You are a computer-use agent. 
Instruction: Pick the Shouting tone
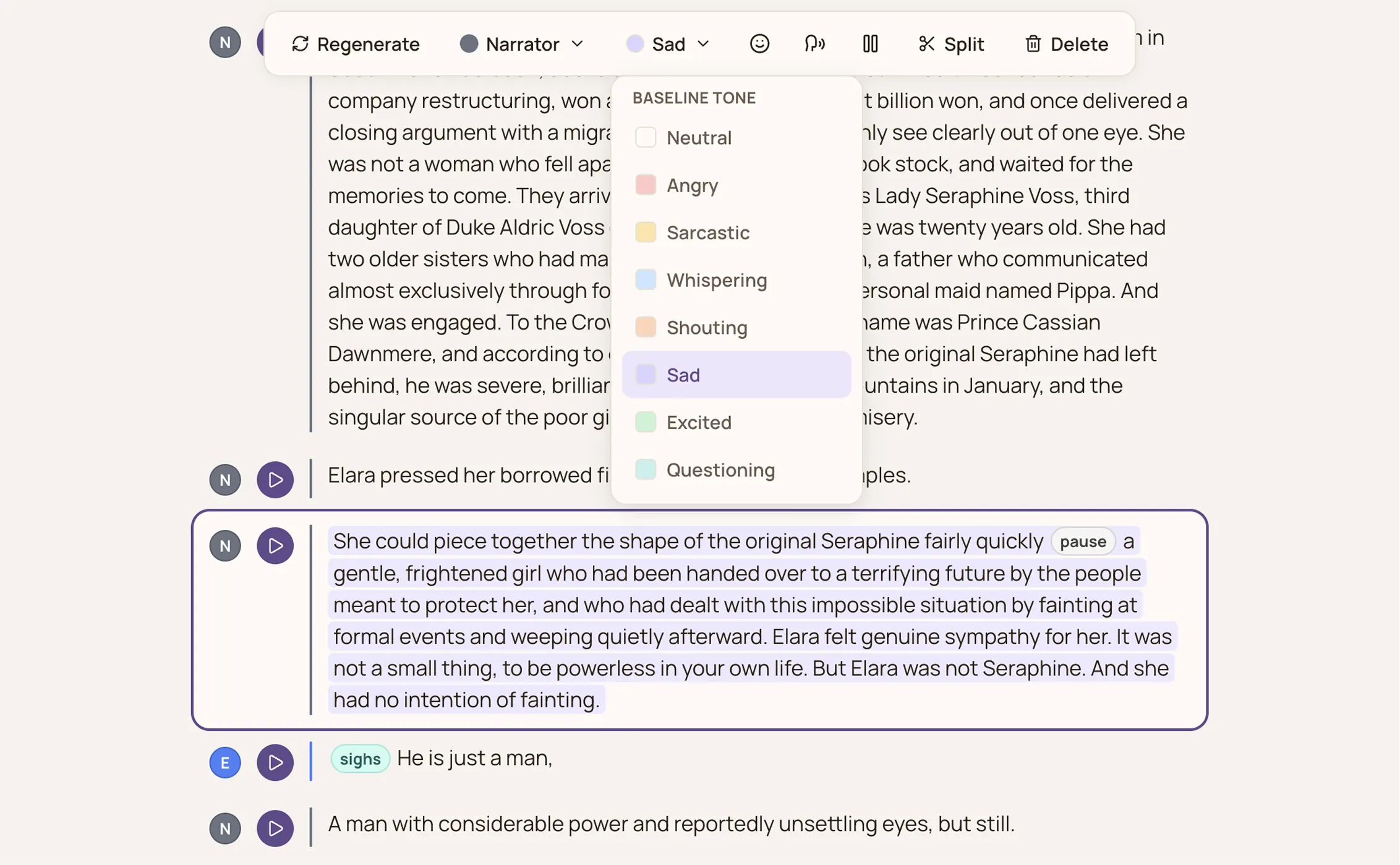tap(736, 327)
